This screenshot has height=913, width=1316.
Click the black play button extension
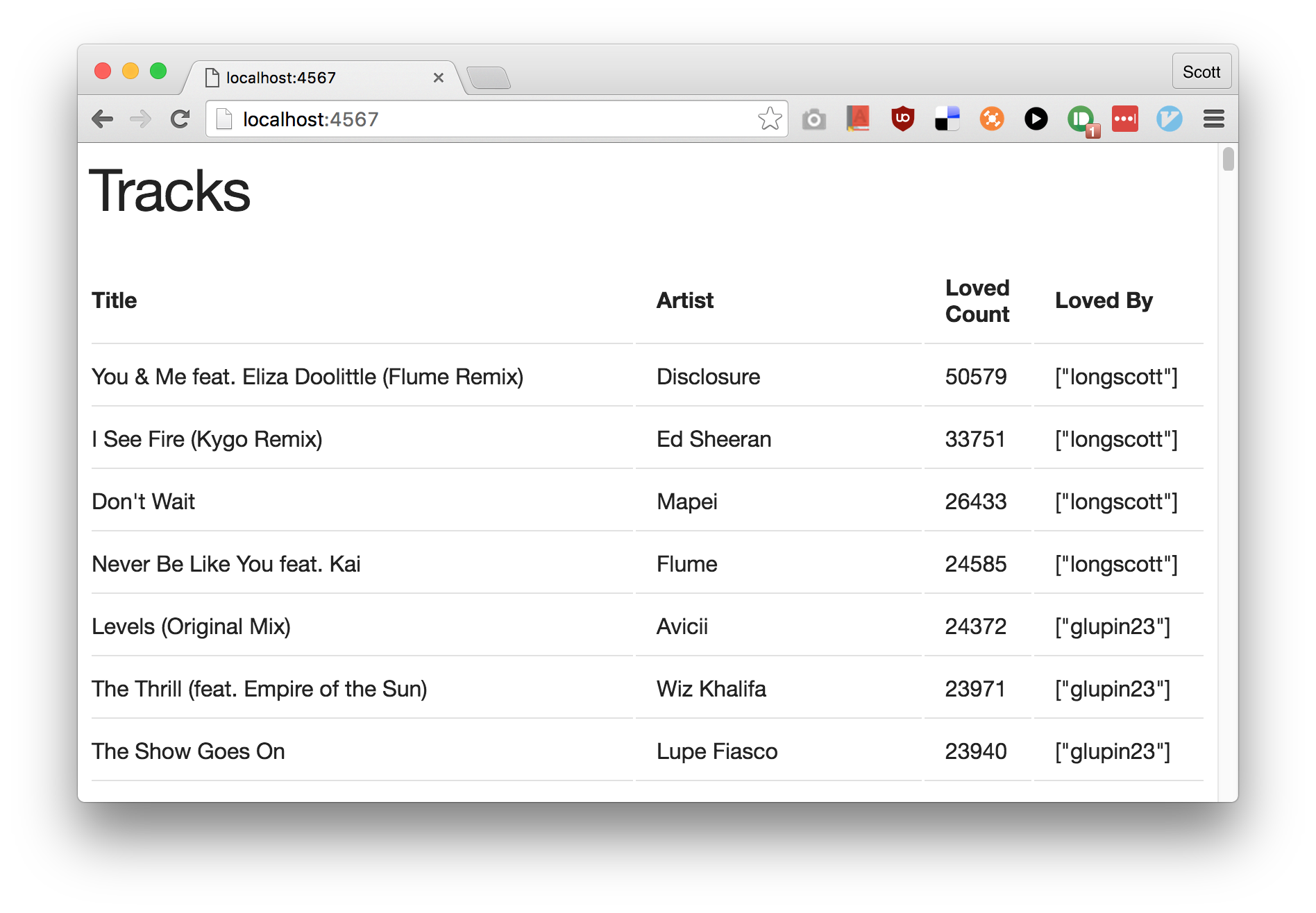pyautogui.click(x=1036, y=119)
